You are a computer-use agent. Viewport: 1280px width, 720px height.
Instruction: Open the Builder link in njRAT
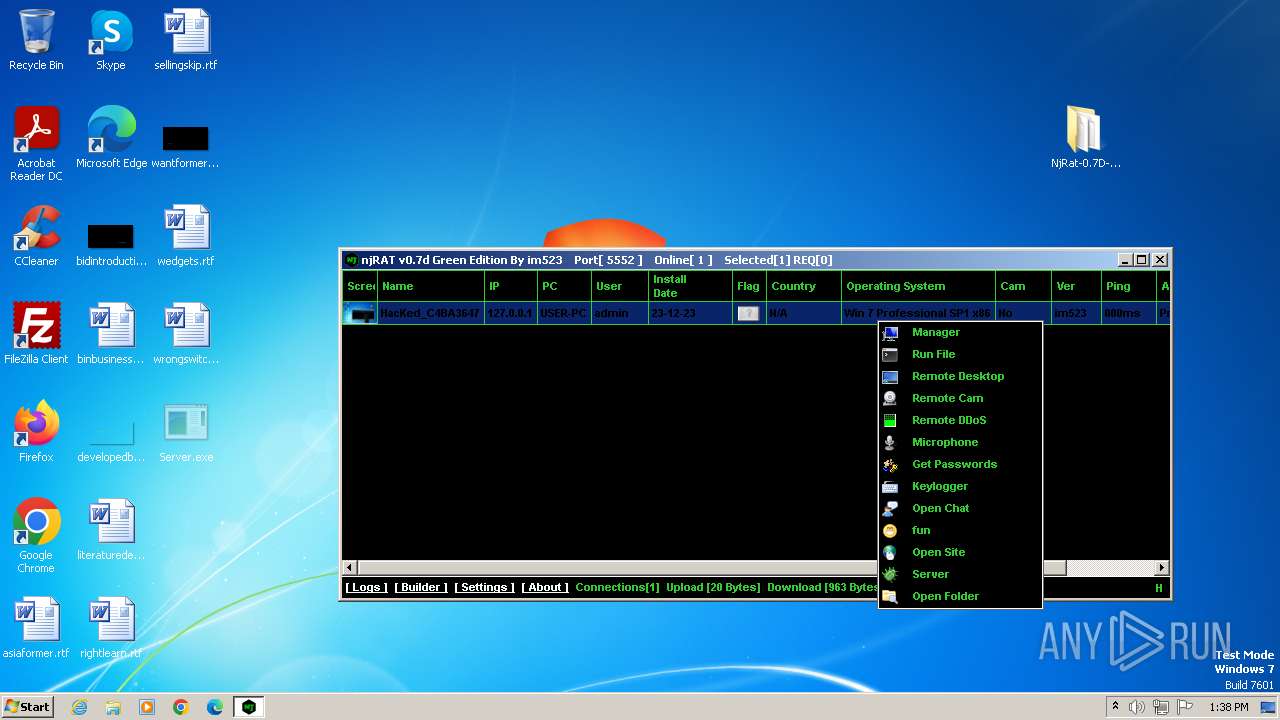(x=421, y=587)
